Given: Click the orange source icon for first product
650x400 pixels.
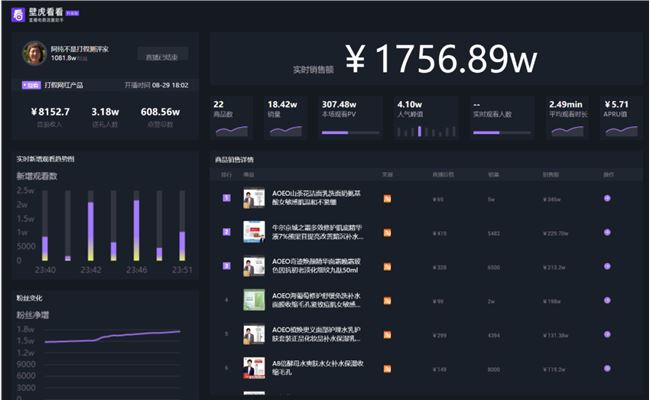Looking at the screenshot, I should point(388,199).
